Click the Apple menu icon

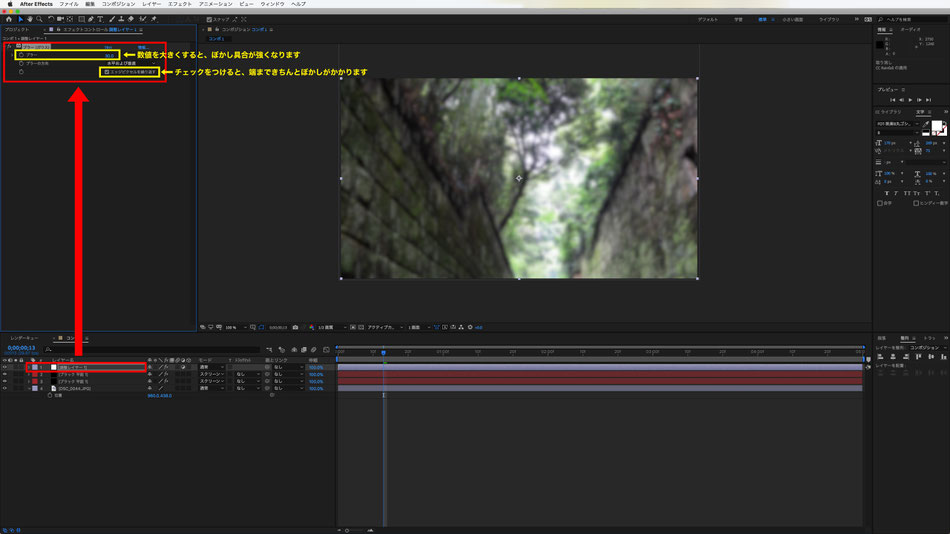coord(10,4)
